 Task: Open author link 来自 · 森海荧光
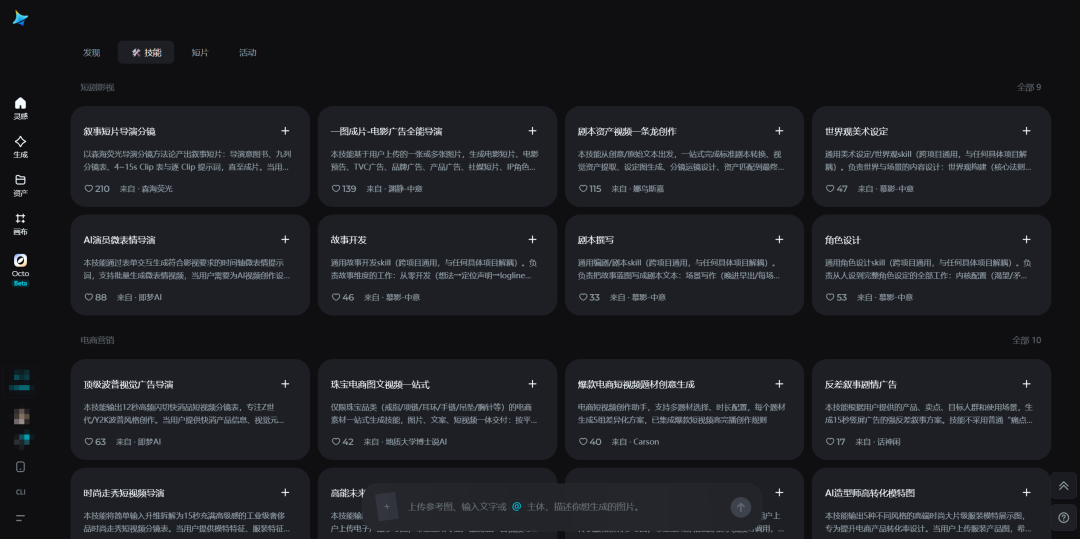click(x=146, y=189)
